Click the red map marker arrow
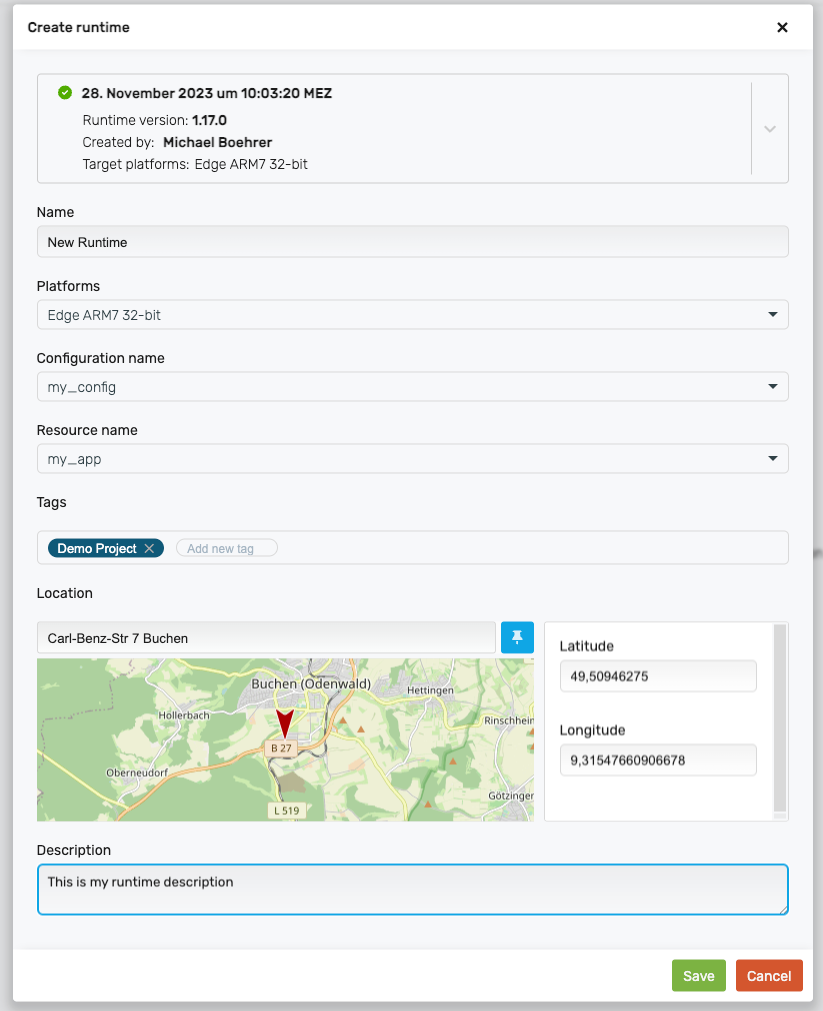This screenshot has width=823, height=1011. click(285, 722)
